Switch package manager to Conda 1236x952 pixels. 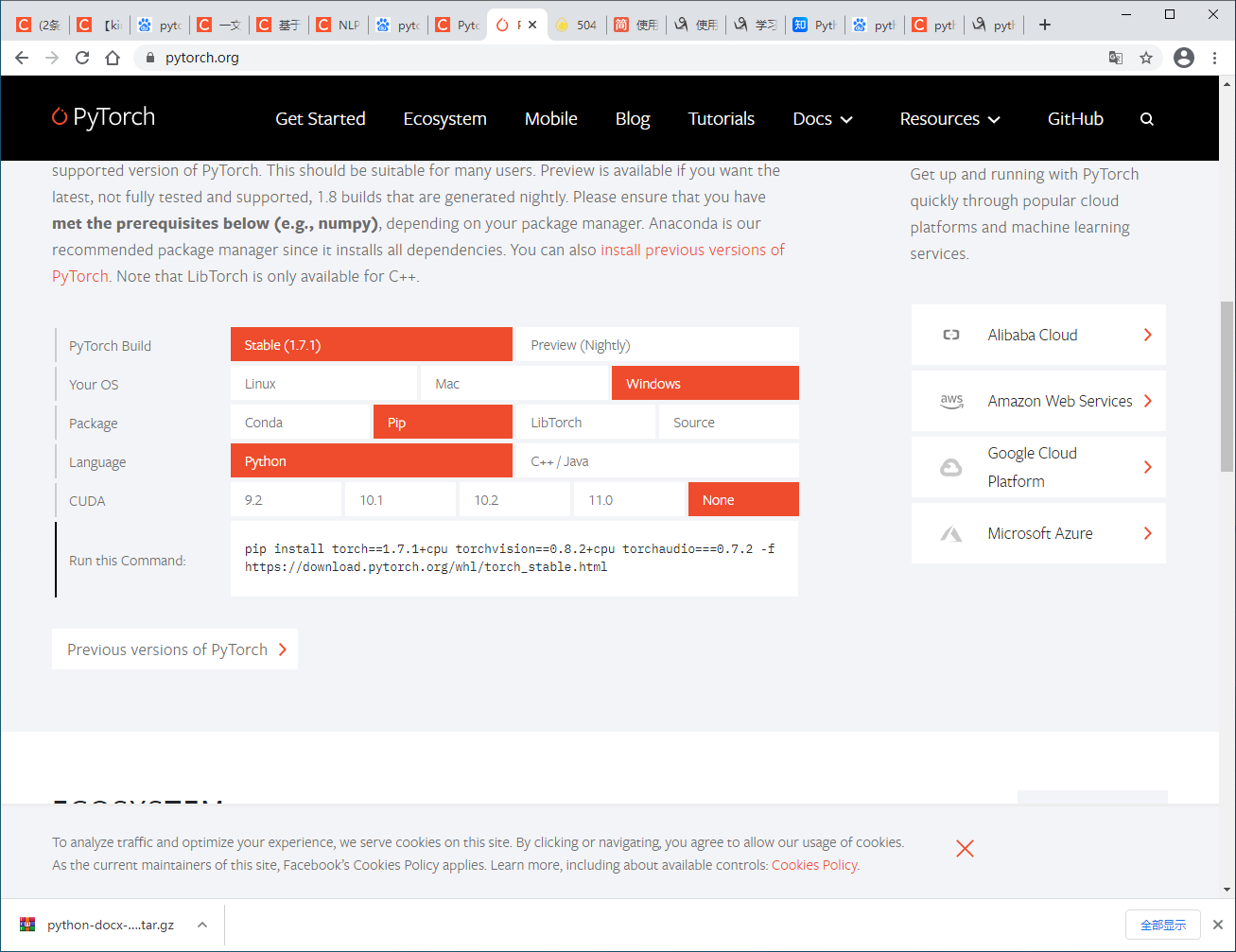300,422
